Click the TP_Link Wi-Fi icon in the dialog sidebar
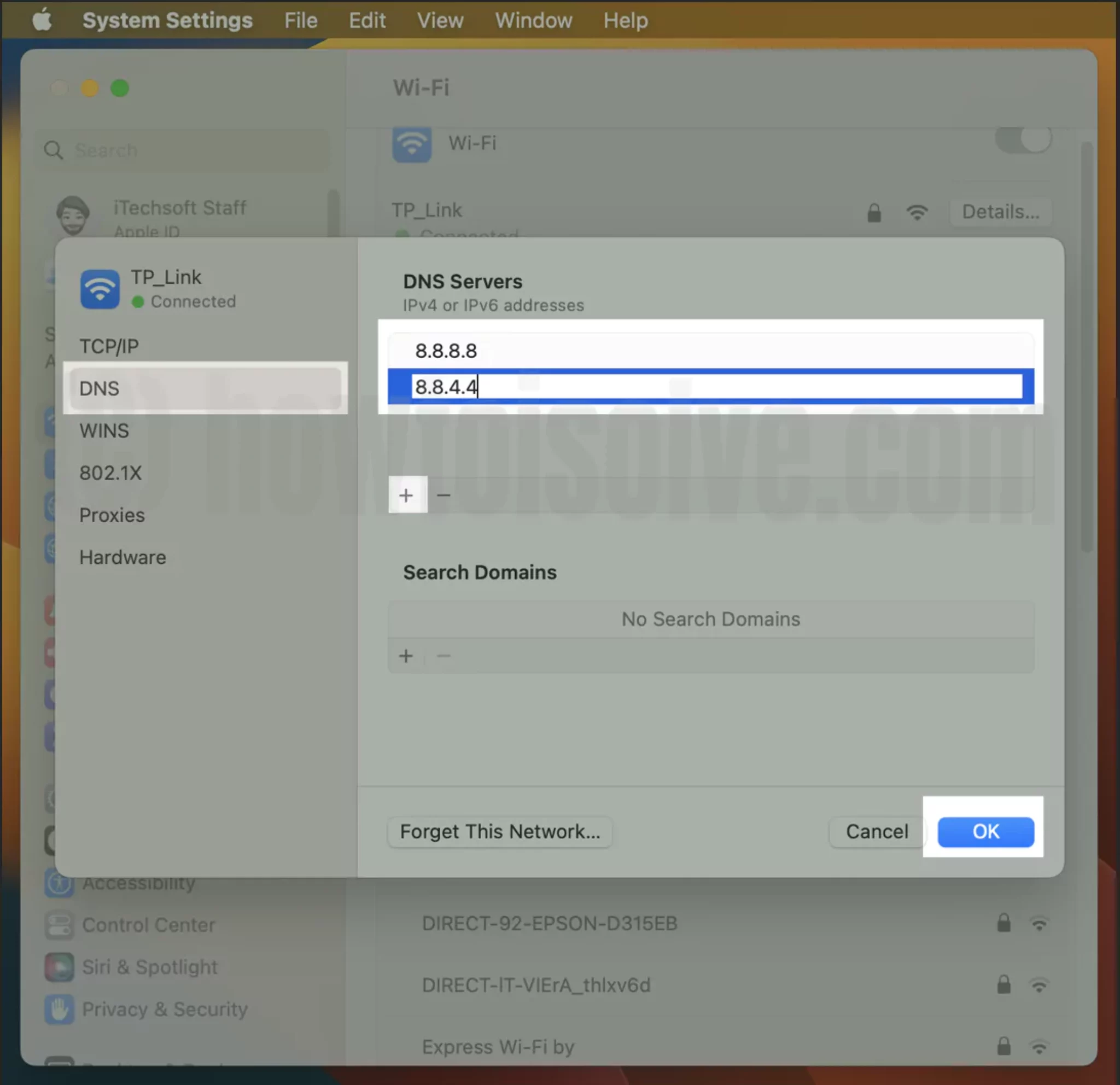Screen dimensions: 1120x1085 100,289
